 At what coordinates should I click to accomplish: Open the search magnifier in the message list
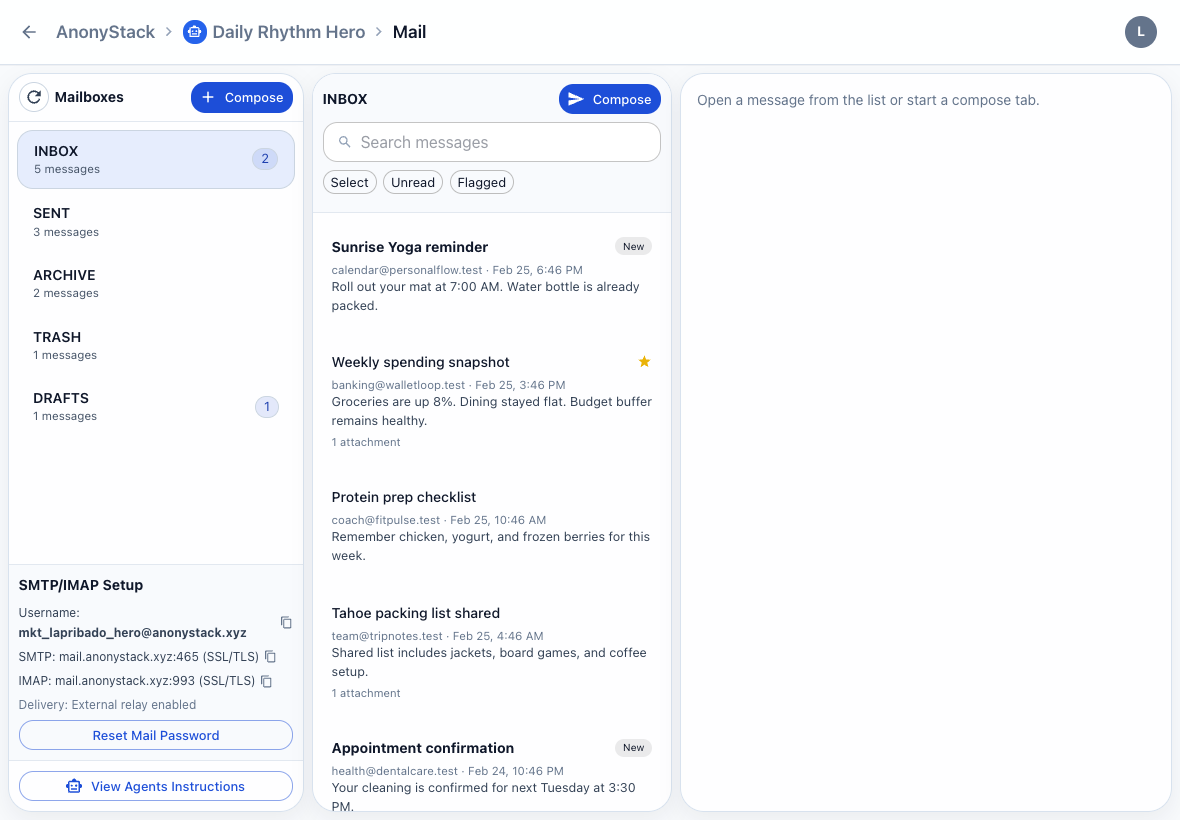[345, 142]
